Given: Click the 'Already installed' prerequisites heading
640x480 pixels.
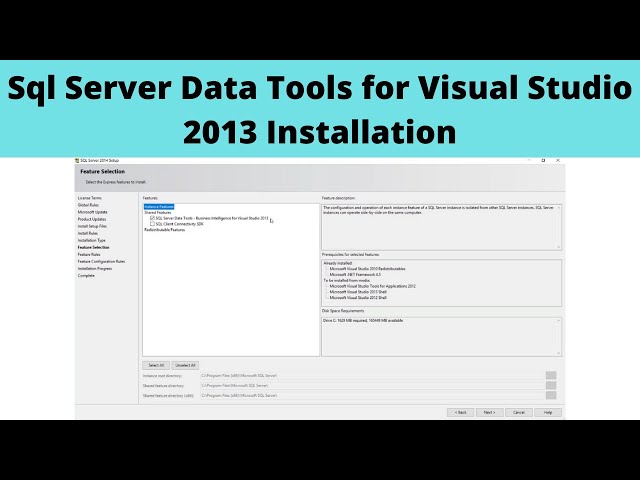Looking at the screenshot, I should [x=338, y=263].
